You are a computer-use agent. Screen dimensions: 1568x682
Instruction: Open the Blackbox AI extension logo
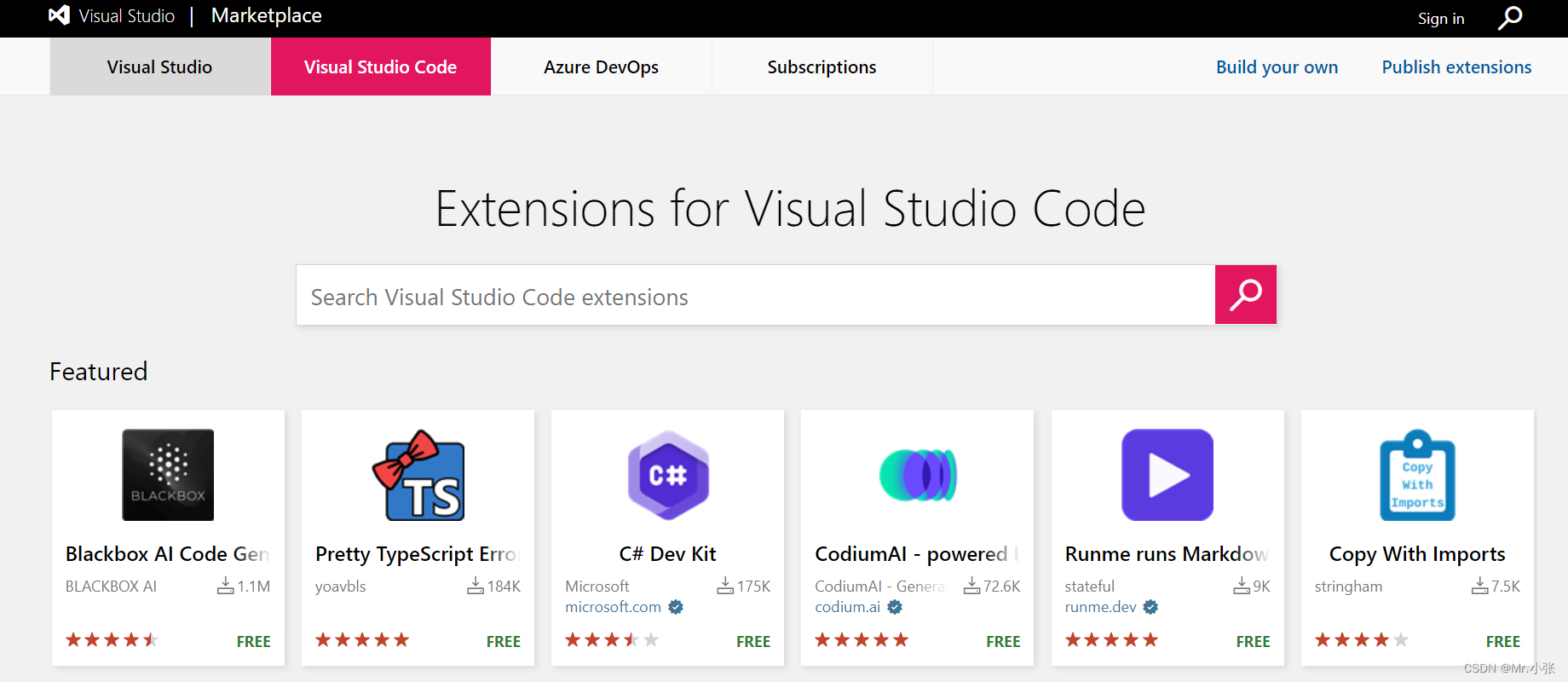[x=168, y=475]
